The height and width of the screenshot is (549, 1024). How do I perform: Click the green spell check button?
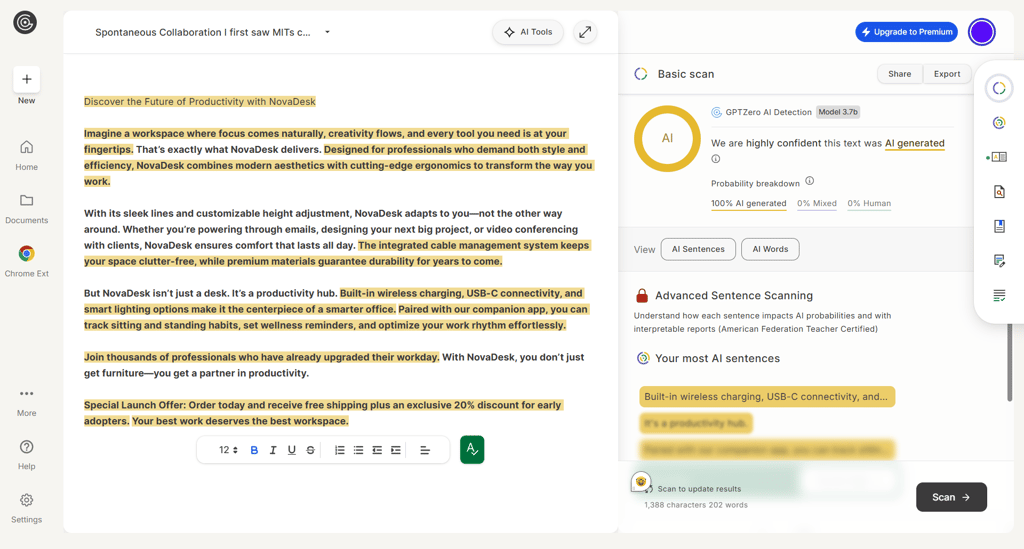[x=472, y=450]
